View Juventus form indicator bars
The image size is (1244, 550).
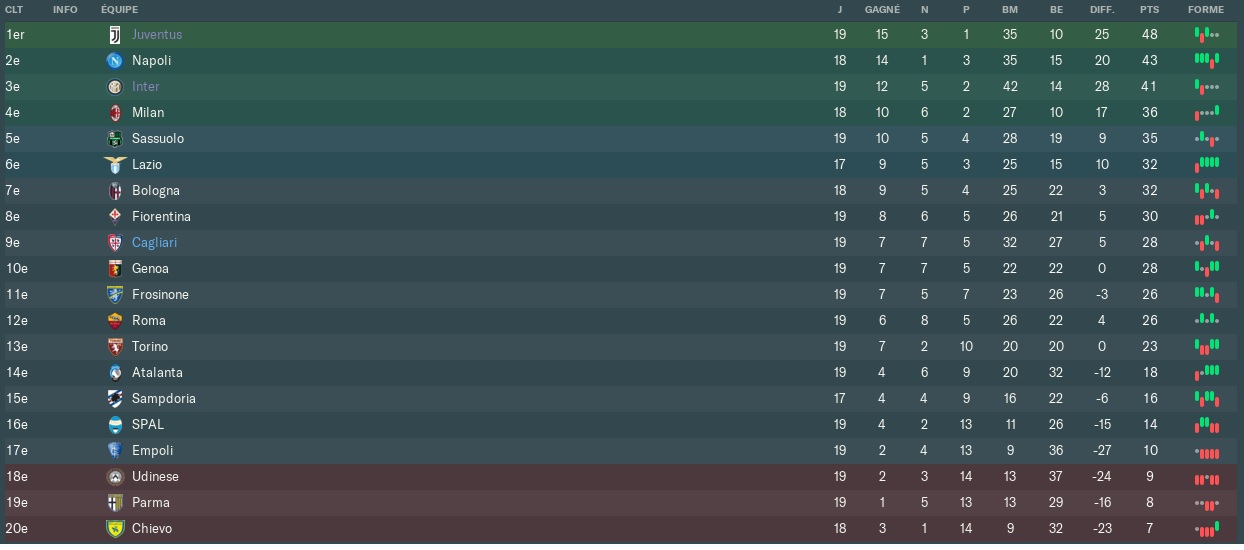pyautogui.click(x=1206, y=34)
